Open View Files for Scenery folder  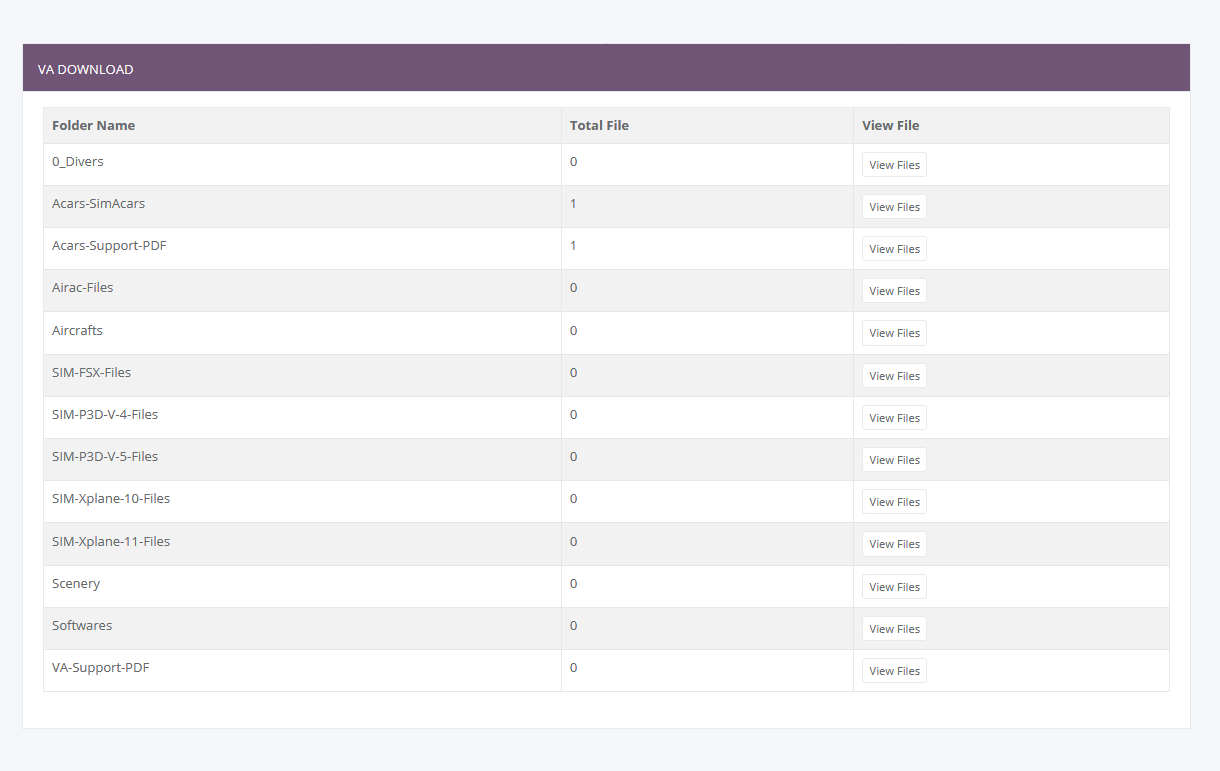(x=894, y=587)
